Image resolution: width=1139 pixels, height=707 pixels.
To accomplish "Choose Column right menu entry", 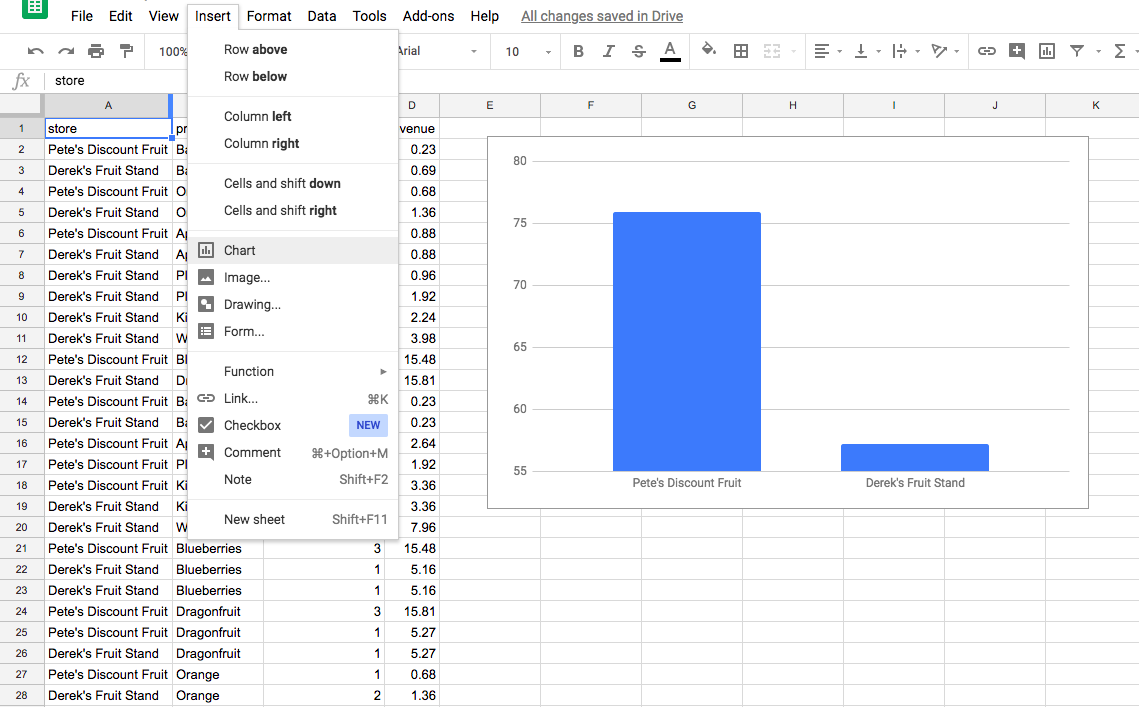I will (x=293, y=143).
